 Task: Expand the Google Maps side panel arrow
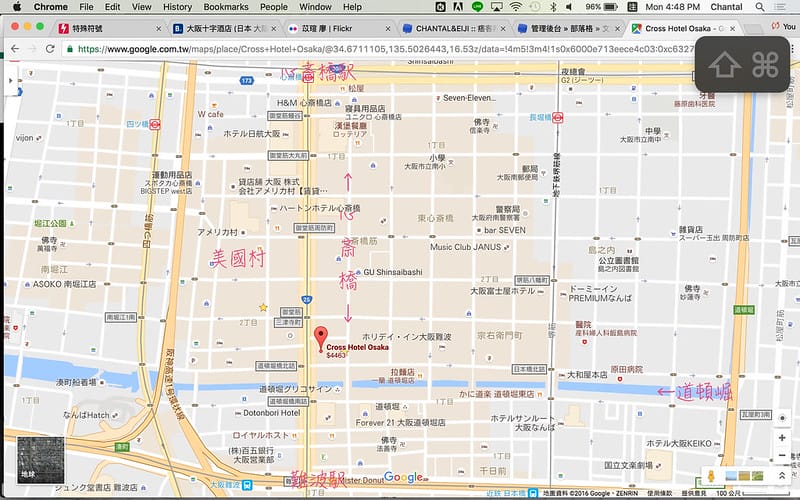[x=10, y=80]
